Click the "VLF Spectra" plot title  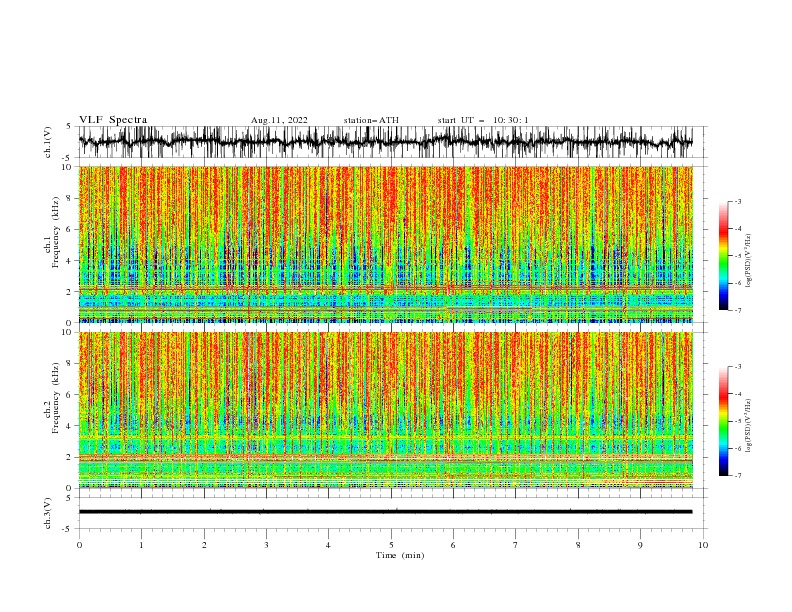[113, 120]
